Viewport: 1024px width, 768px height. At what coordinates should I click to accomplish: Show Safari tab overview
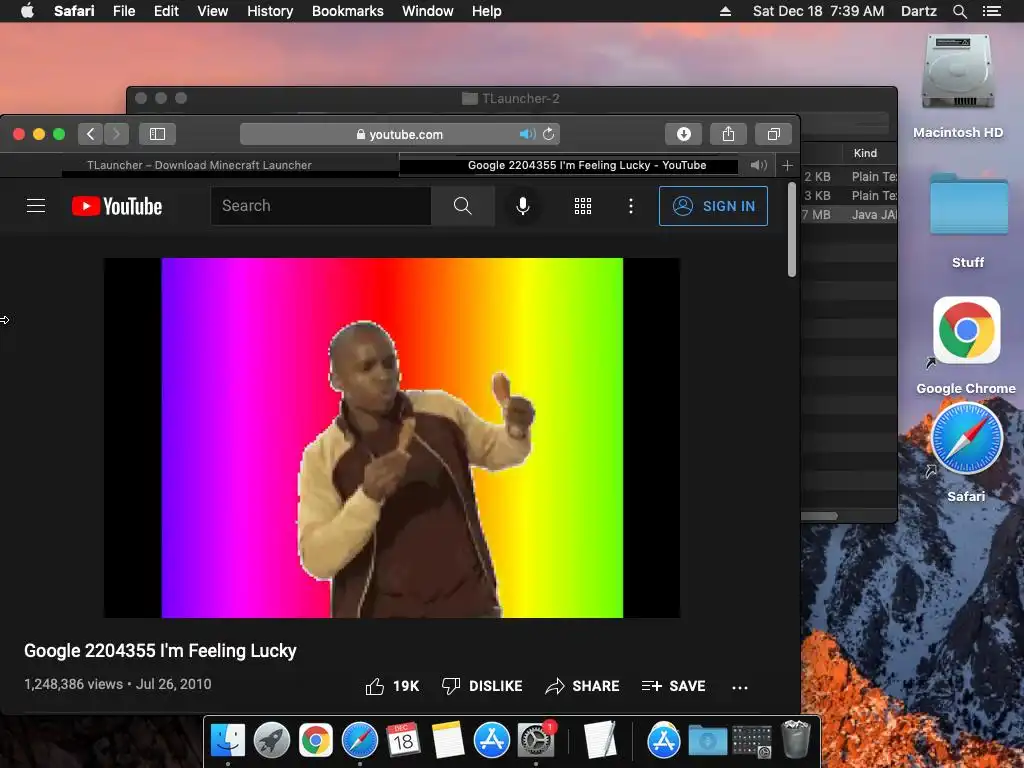click(x=773, y=134)
